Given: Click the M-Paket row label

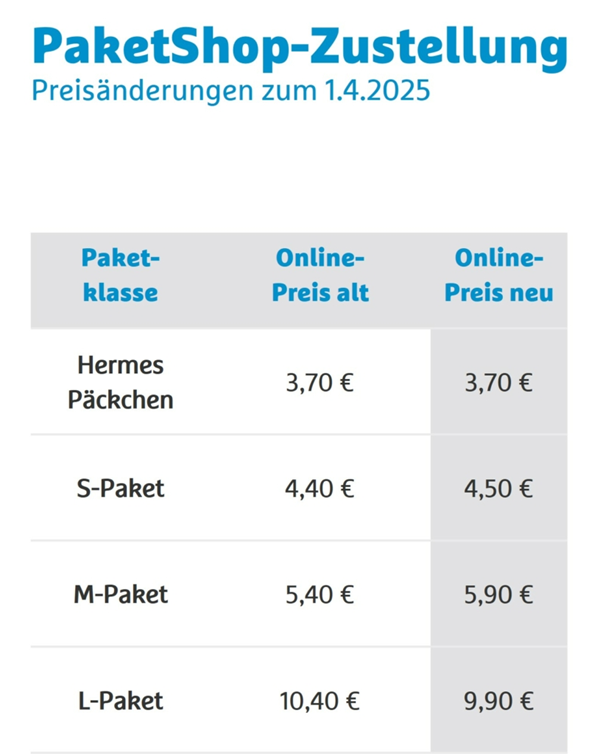Looking at the screenshot, I should point(120,595).
